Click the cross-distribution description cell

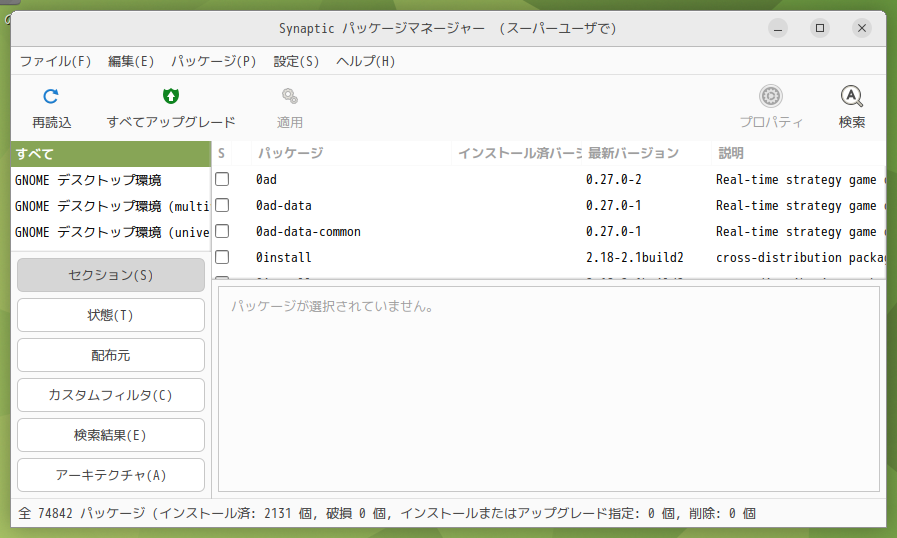[x=800, y=258]
